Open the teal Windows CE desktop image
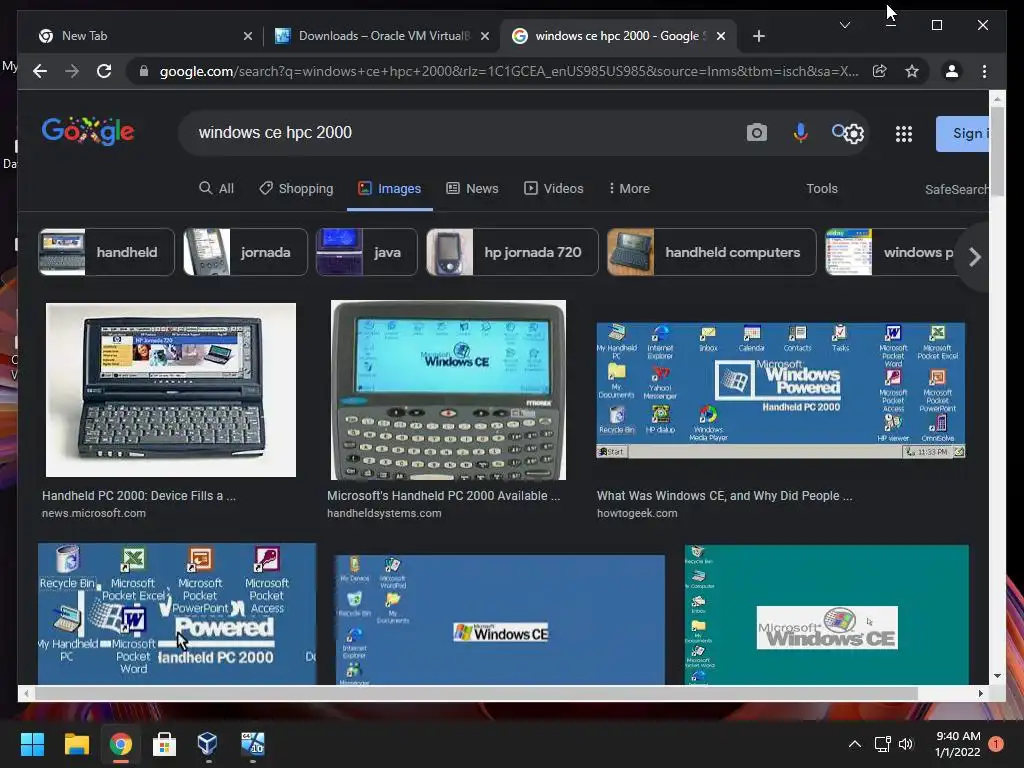Screen dimensions: 1024x768 click(x=826, y=615)
